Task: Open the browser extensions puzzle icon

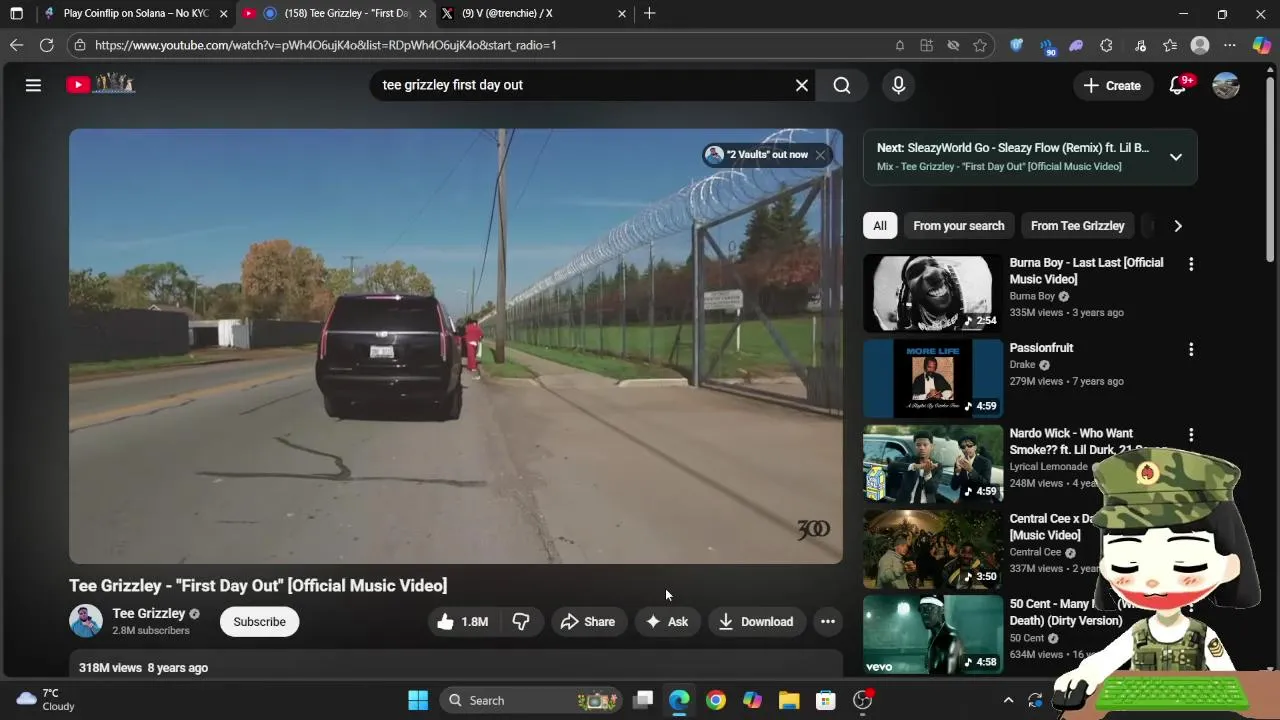Action: coord(1106,45)
